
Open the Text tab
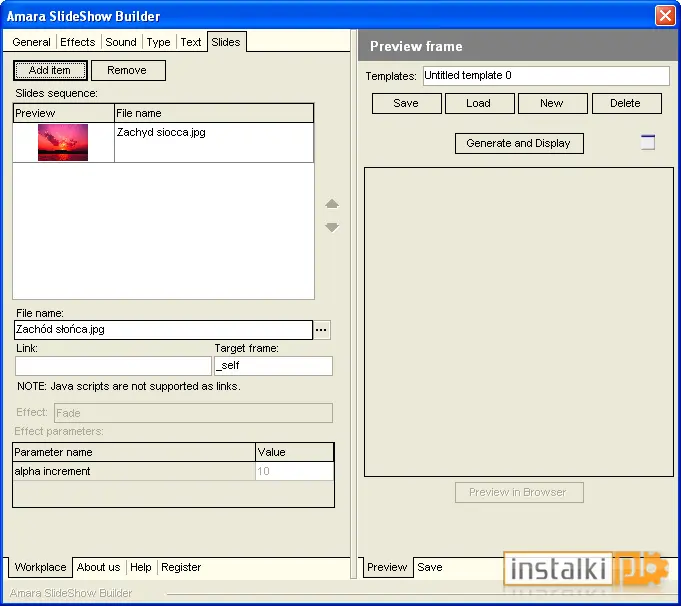coord(191,42)
